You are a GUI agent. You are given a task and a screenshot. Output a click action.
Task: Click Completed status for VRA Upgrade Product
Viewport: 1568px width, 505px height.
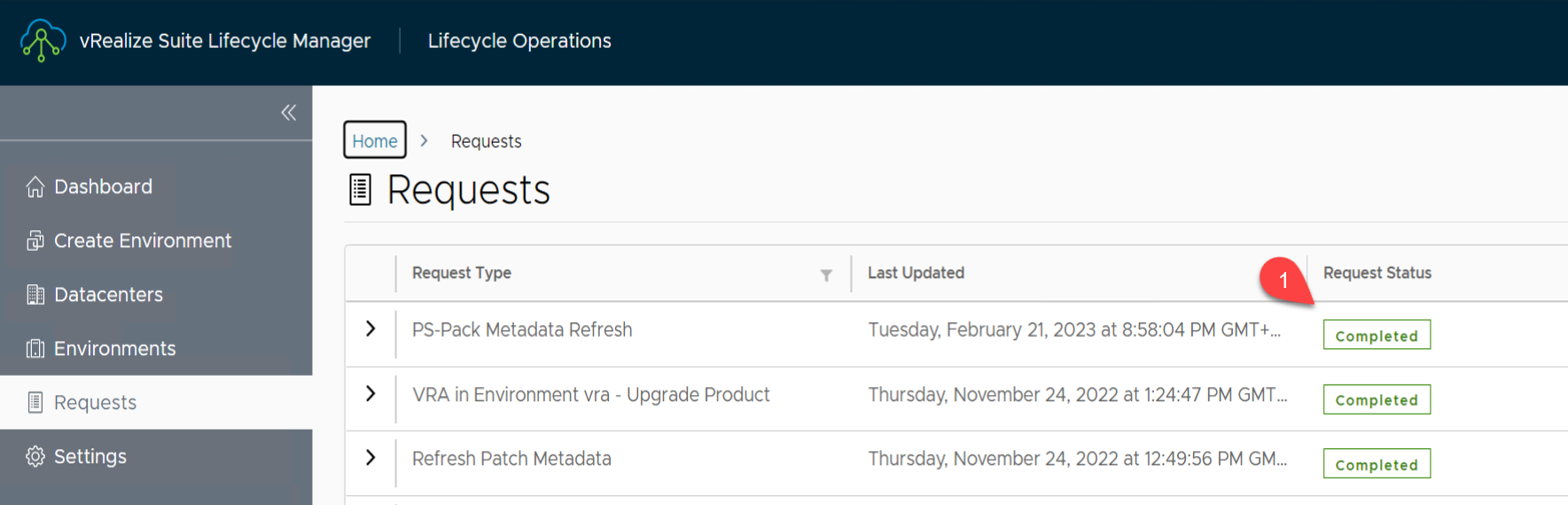click(x=1376, y=400)
